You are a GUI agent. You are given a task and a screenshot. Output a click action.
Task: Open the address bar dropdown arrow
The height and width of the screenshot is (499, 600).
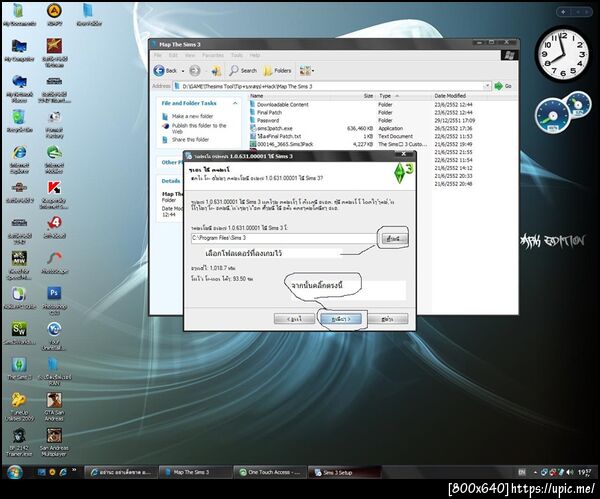pos(487,86)
